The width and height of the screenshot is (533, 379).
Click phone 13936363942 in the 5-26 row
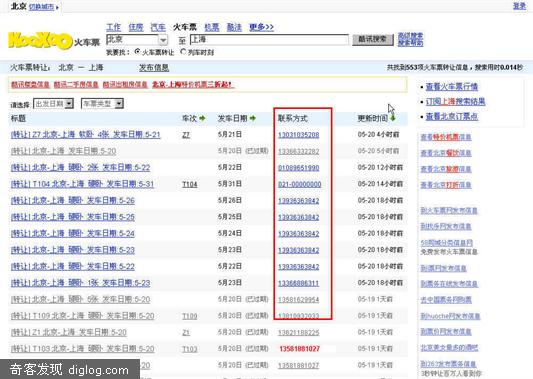click(298, 201)
